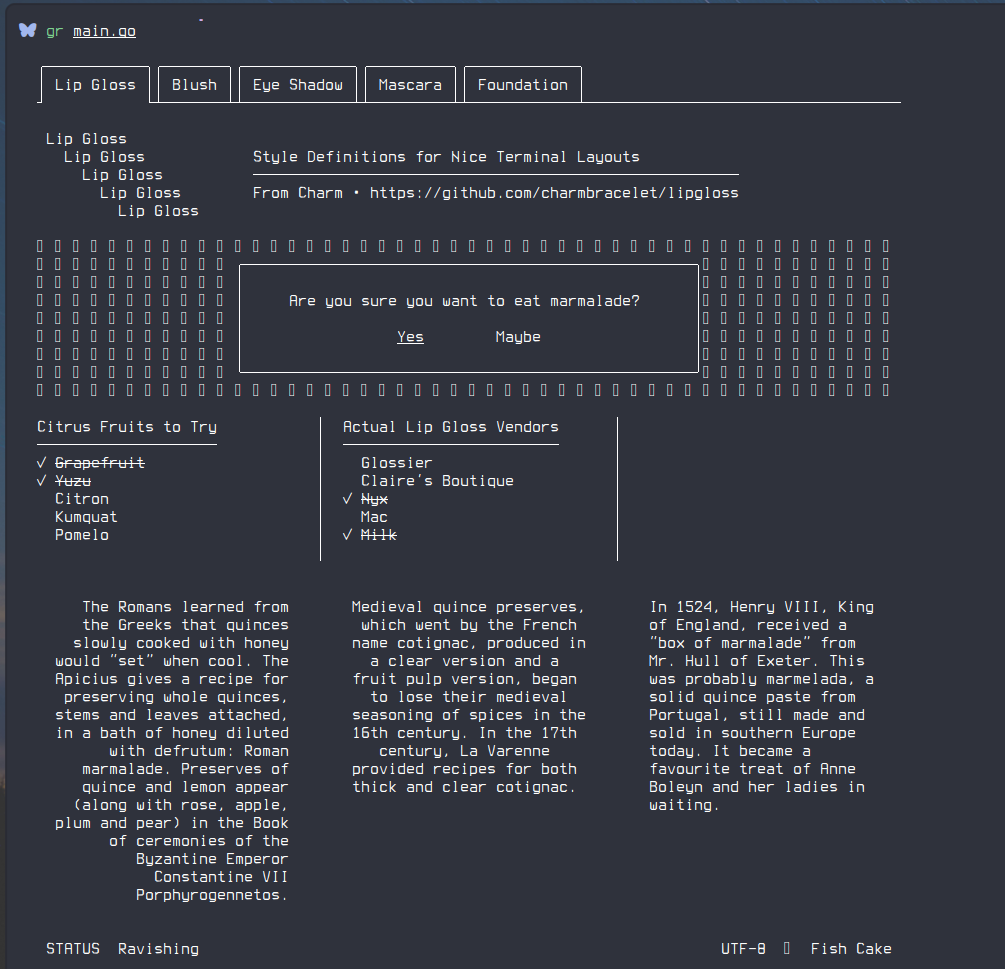Switch to the Foundation tab
The height and width of the screenshot is (969, 1005).
point(522,85)
